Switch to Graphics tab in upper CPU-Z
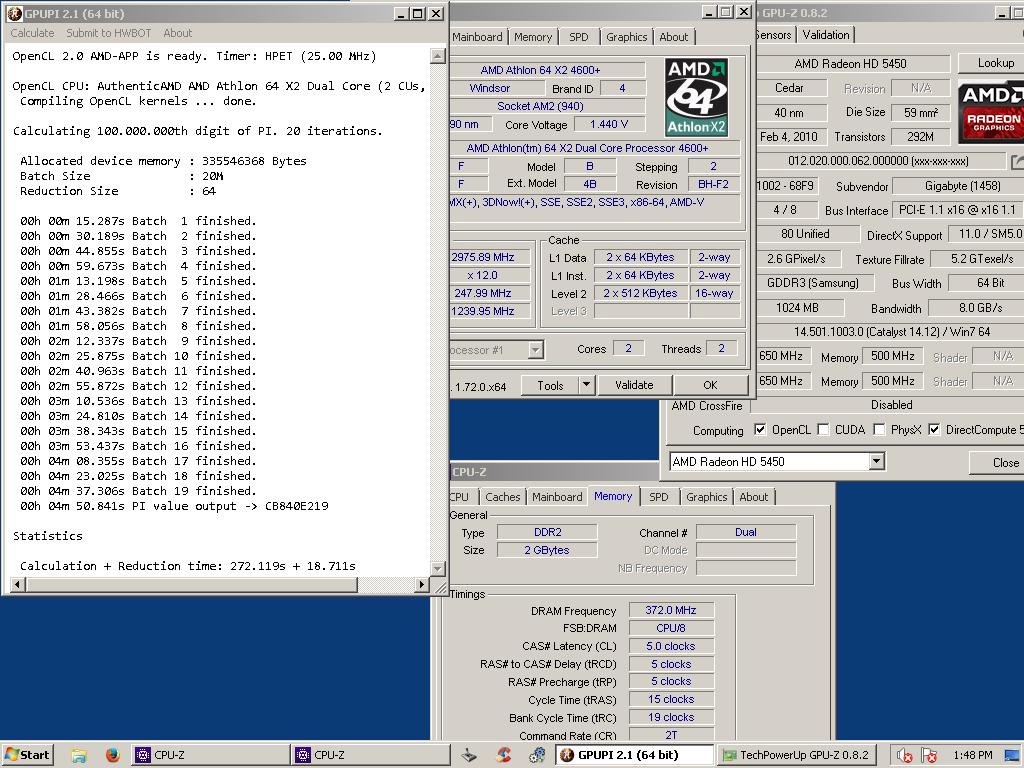 626,37
